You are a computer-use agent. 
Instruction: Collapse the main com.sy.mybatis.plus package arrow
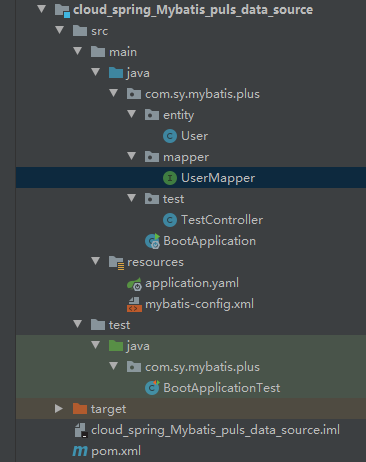113,93
